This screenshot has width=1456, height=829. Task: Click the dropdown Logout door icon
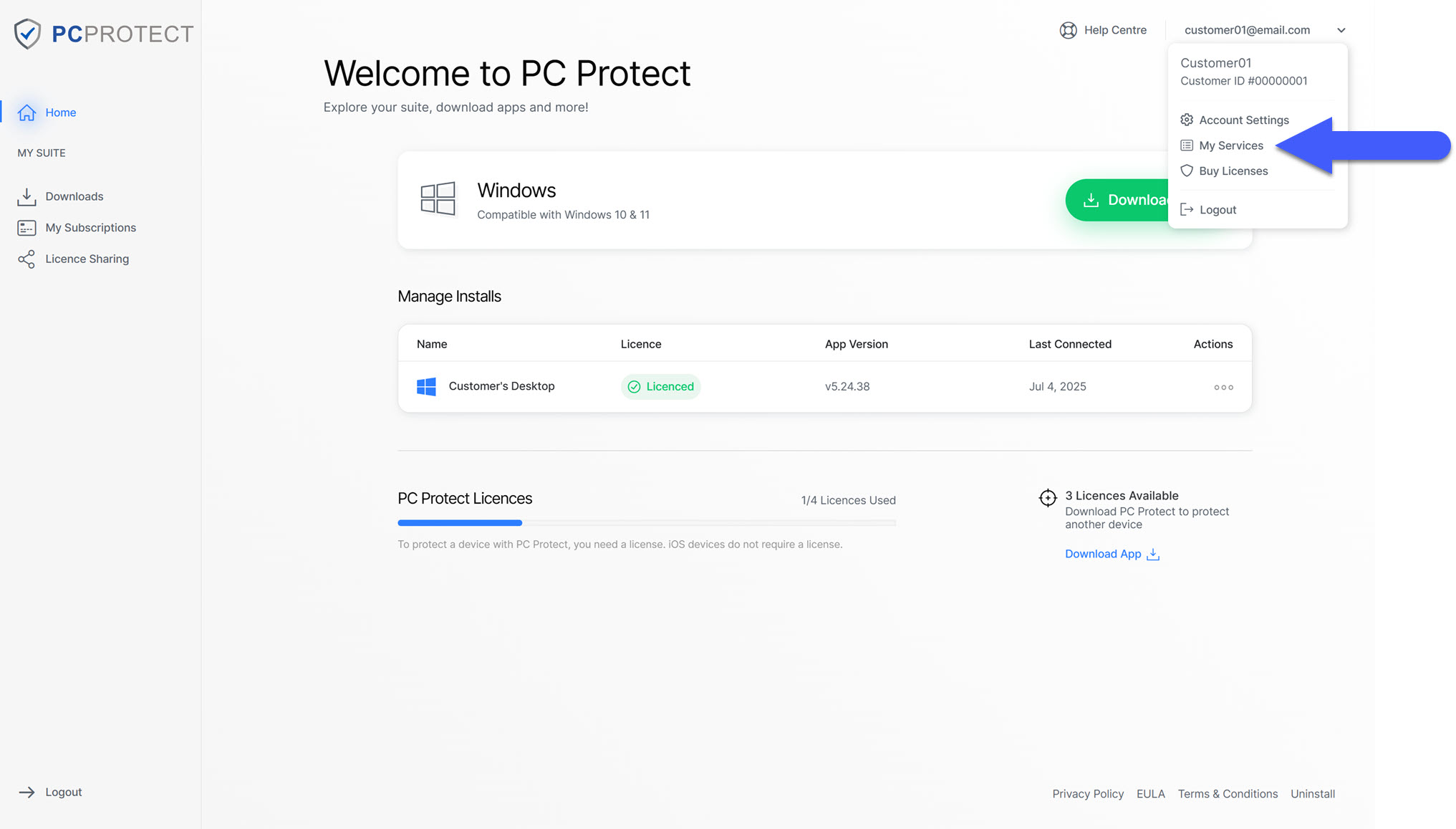1187,209
